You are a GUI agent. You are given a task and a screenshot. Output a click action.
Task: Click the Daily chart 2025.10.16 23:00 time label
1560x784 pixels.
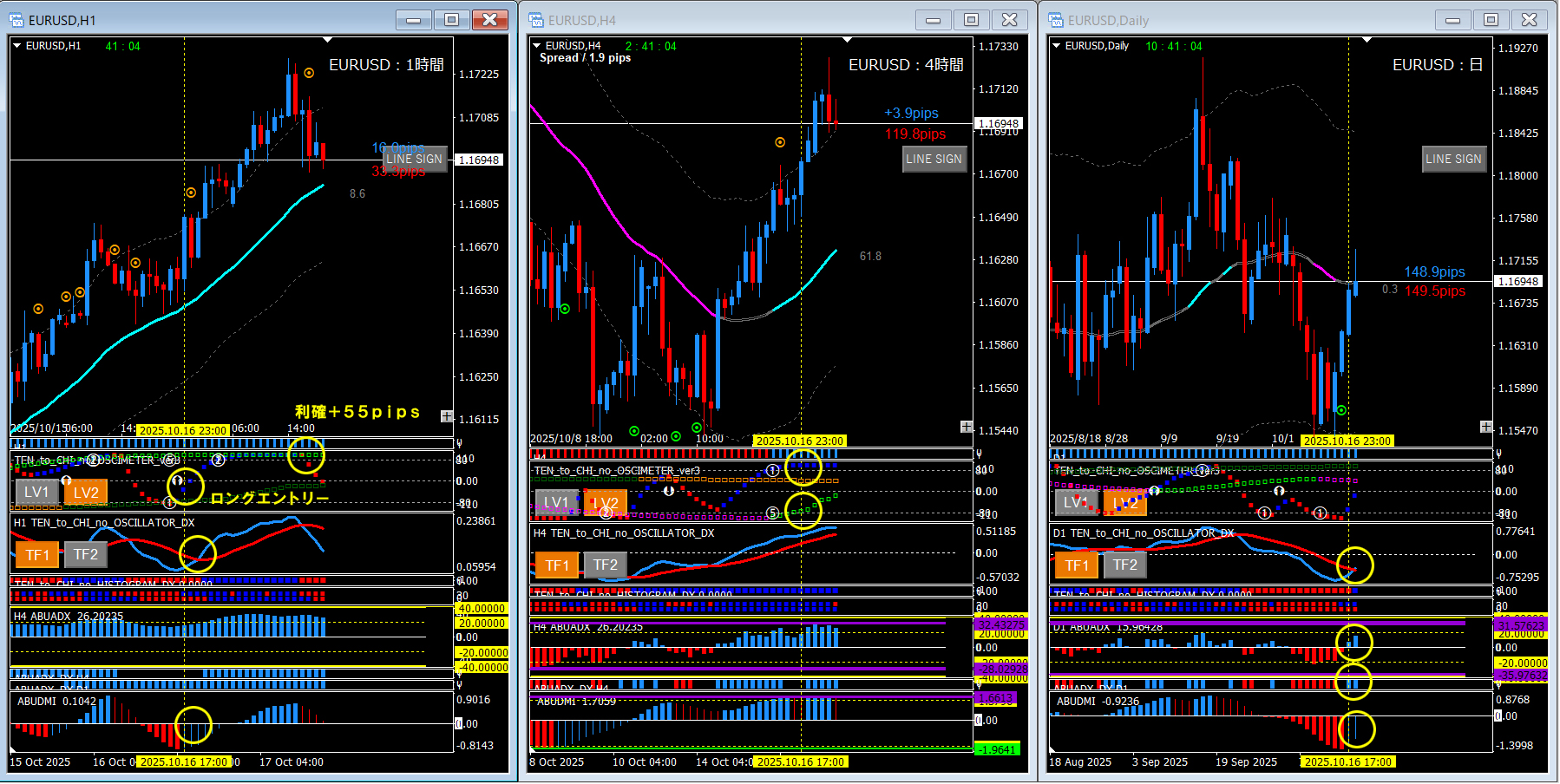(1347, 441)
